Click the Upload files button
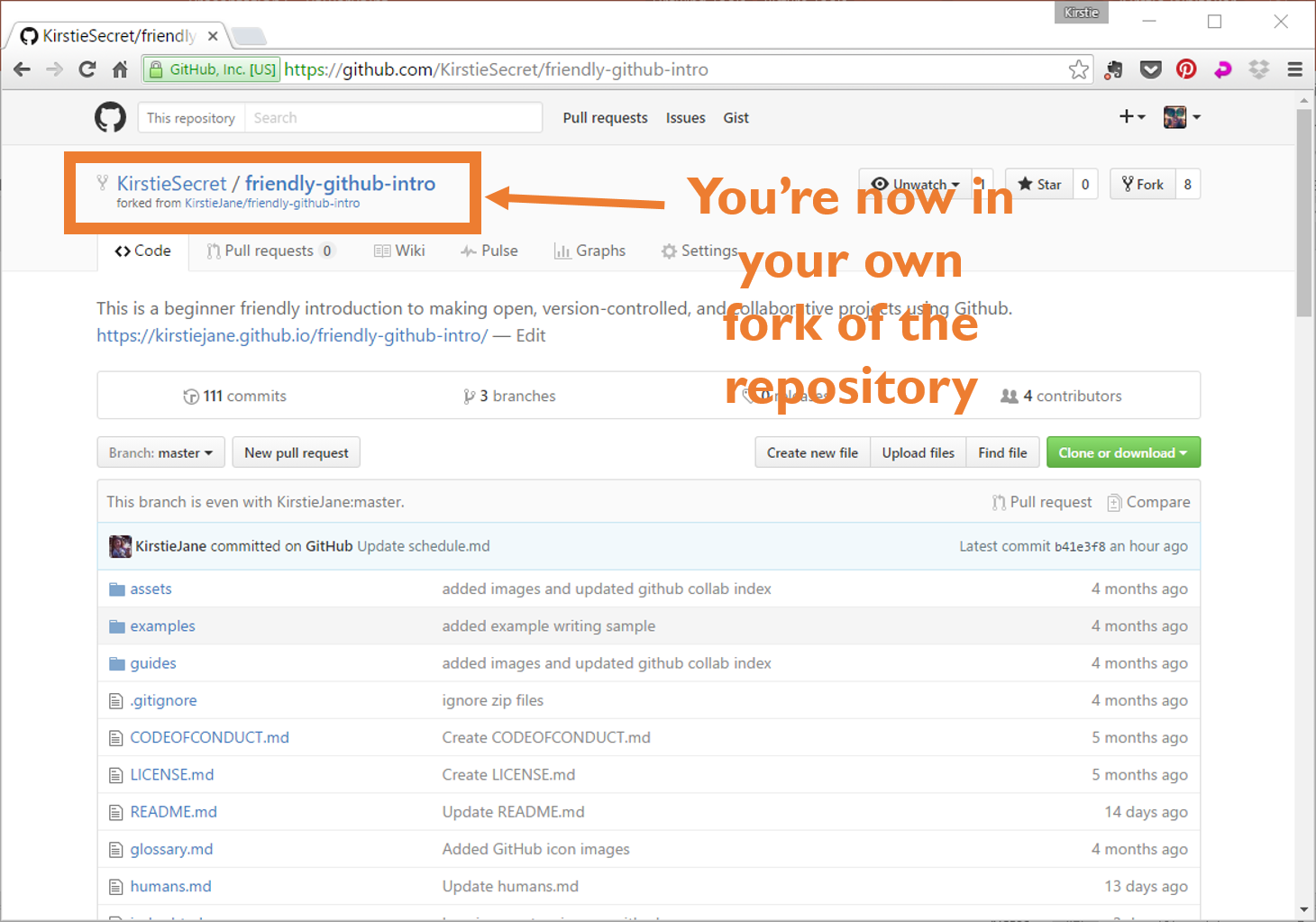 tap(918, 452)
